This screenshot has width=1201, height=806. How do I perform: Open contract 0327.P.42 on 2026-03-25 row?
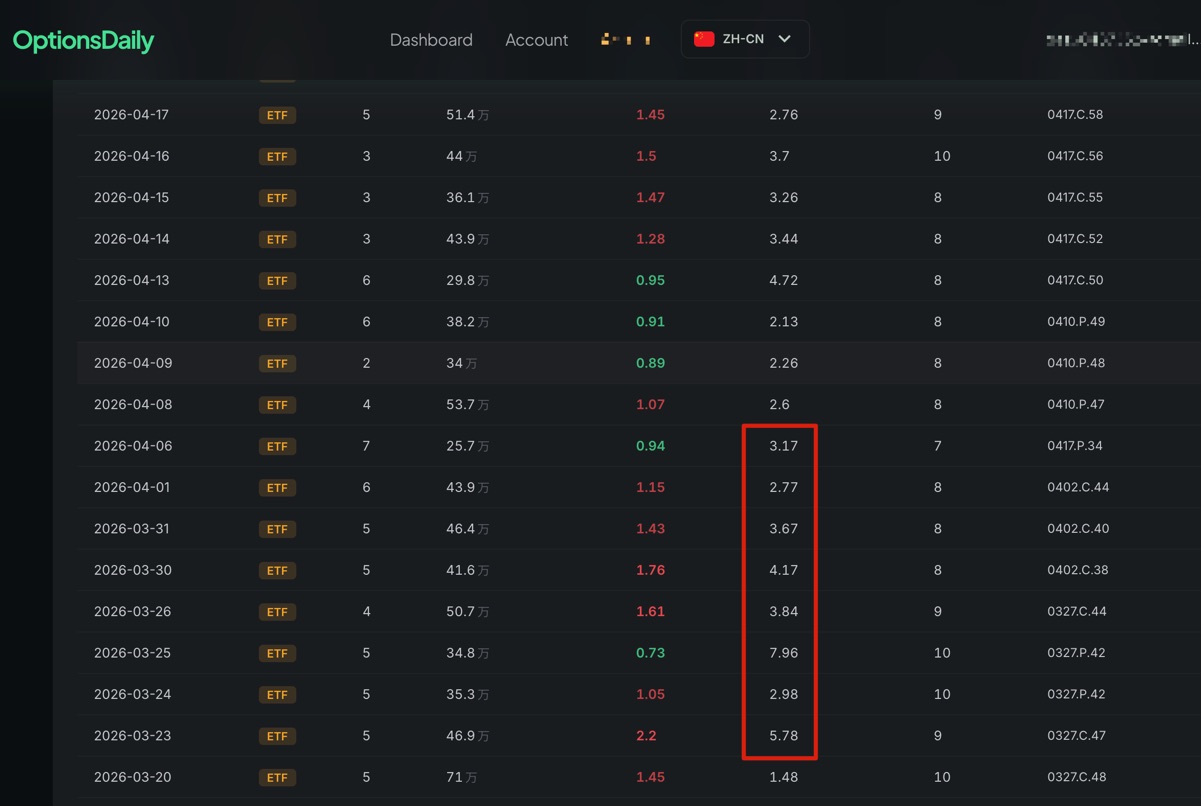click(1076, 653)
